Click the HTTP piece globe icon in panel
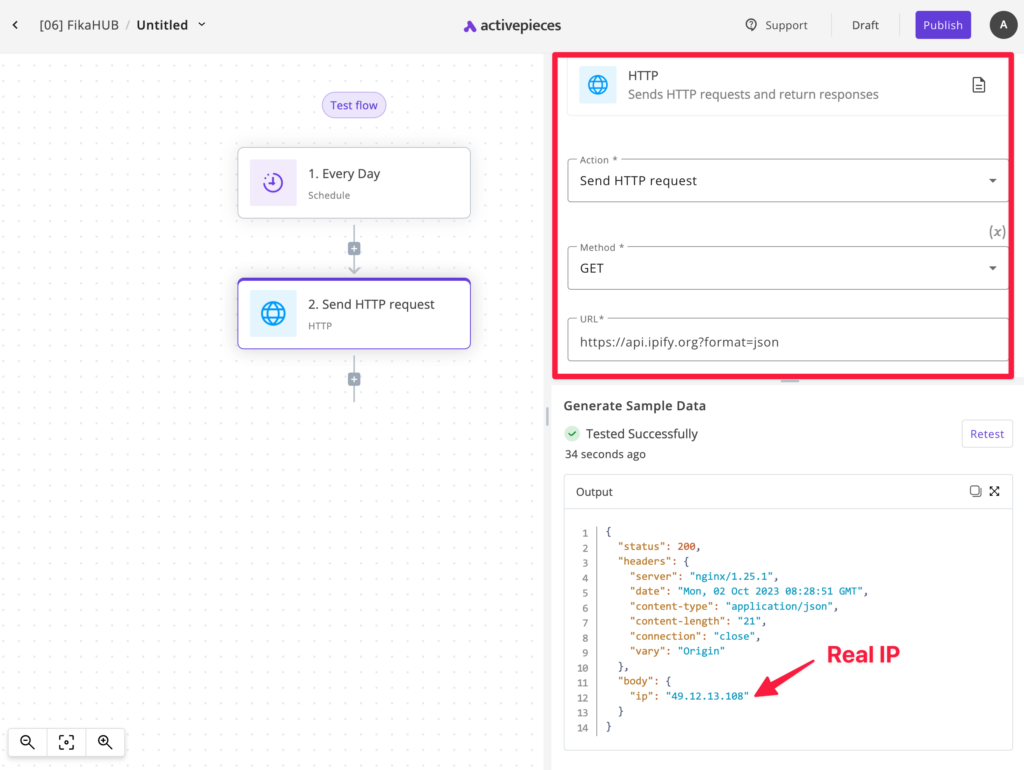Image resolution: width=1024 pixels, height=770 pixels. [598, 85]
